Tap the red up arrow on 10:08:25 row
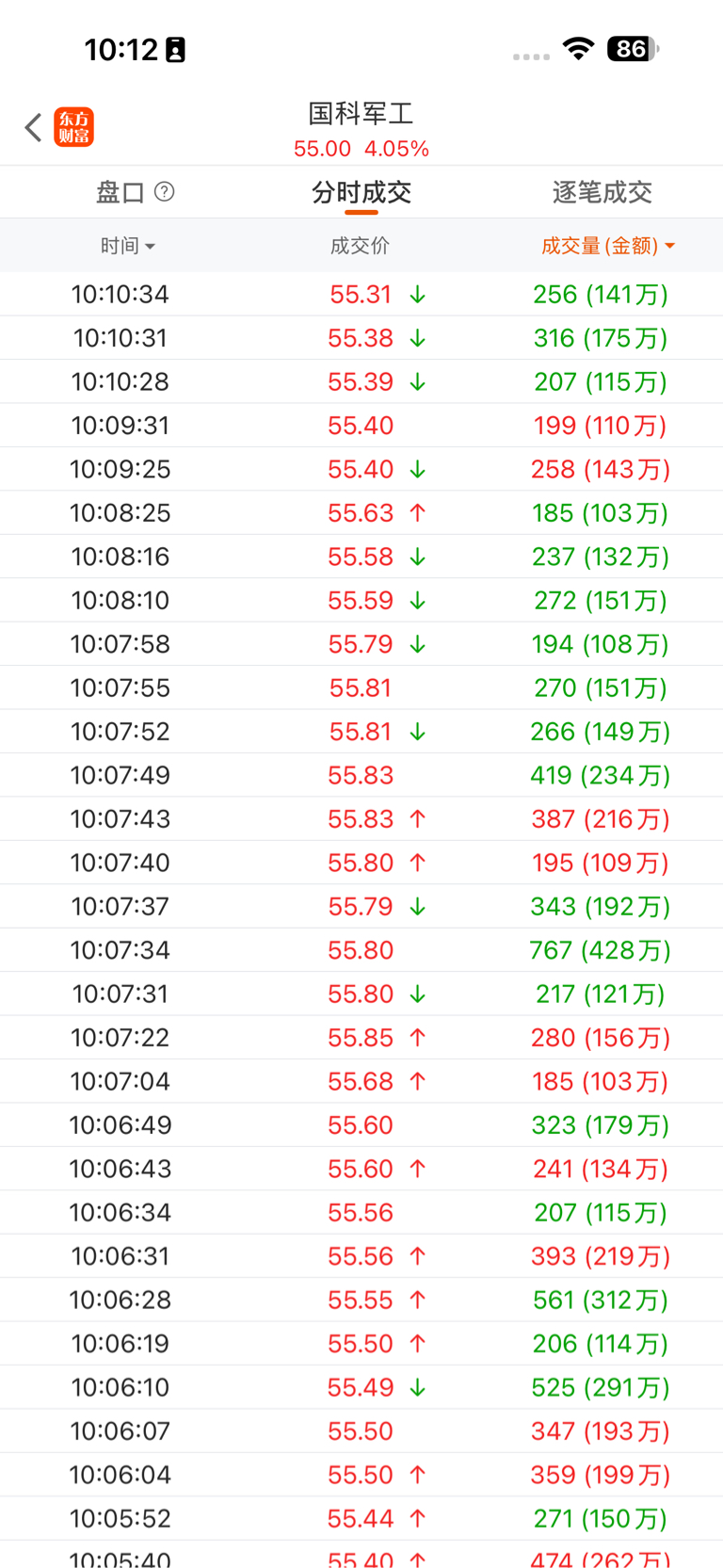The height and width of the screenshot is (1568, 723). point(418,513)
